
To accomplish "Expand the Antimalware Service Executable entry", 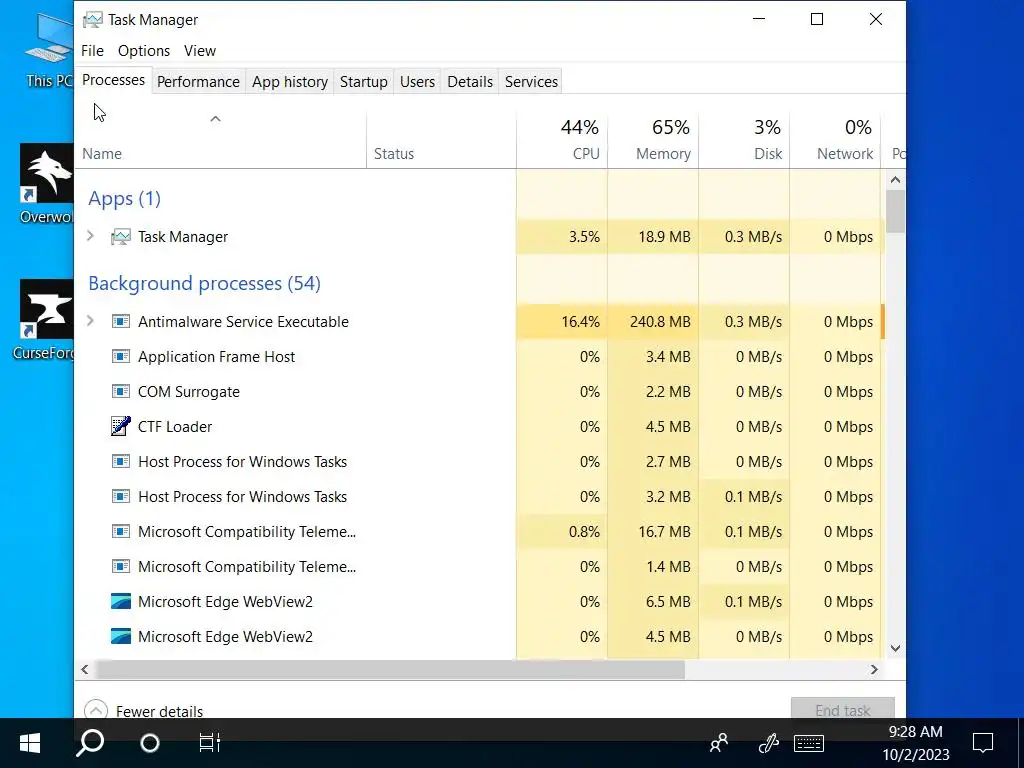I will 91,321.
